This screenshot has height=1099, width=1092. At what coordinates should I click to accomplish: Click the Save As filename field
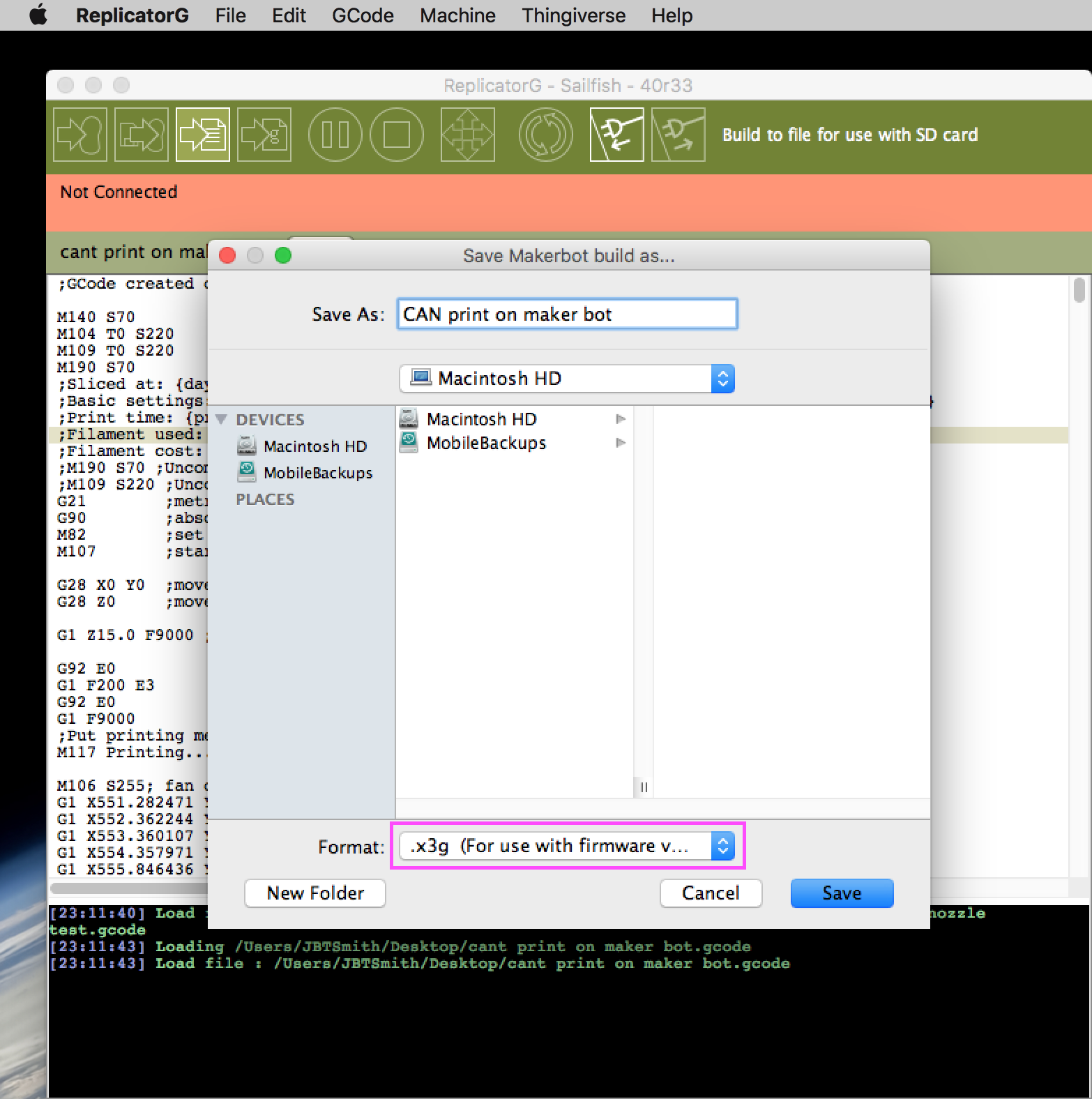coord(567,314)
